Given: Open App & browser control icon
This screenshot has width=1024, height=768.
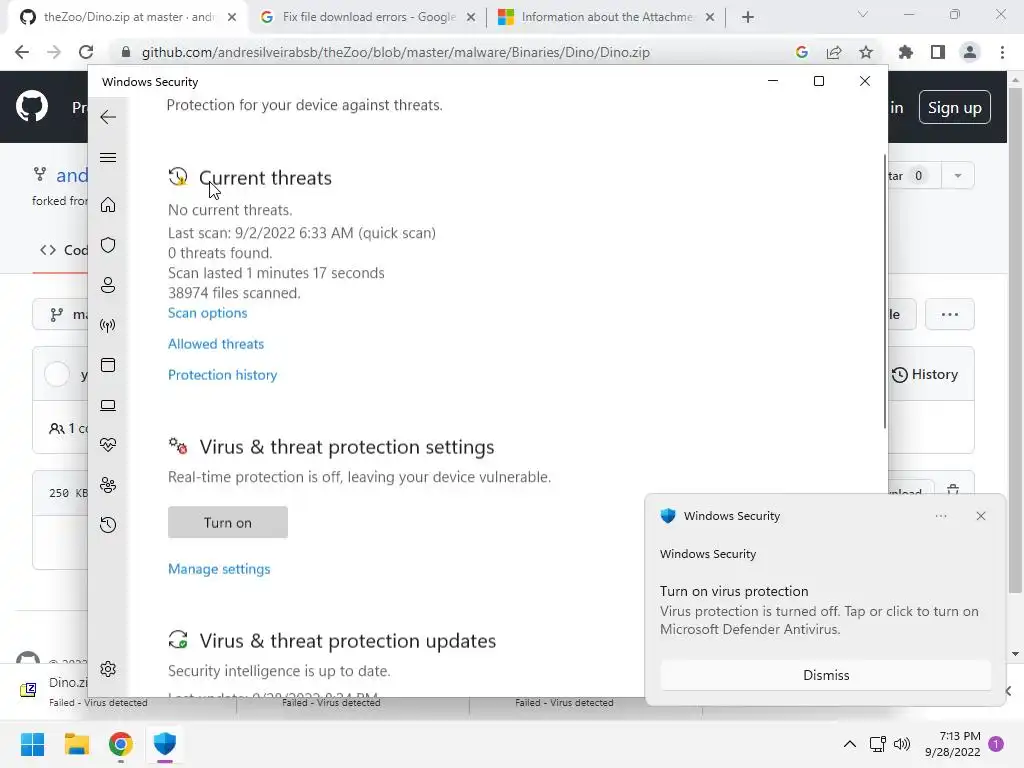Looking at the screenshot, I should [108, 365].
